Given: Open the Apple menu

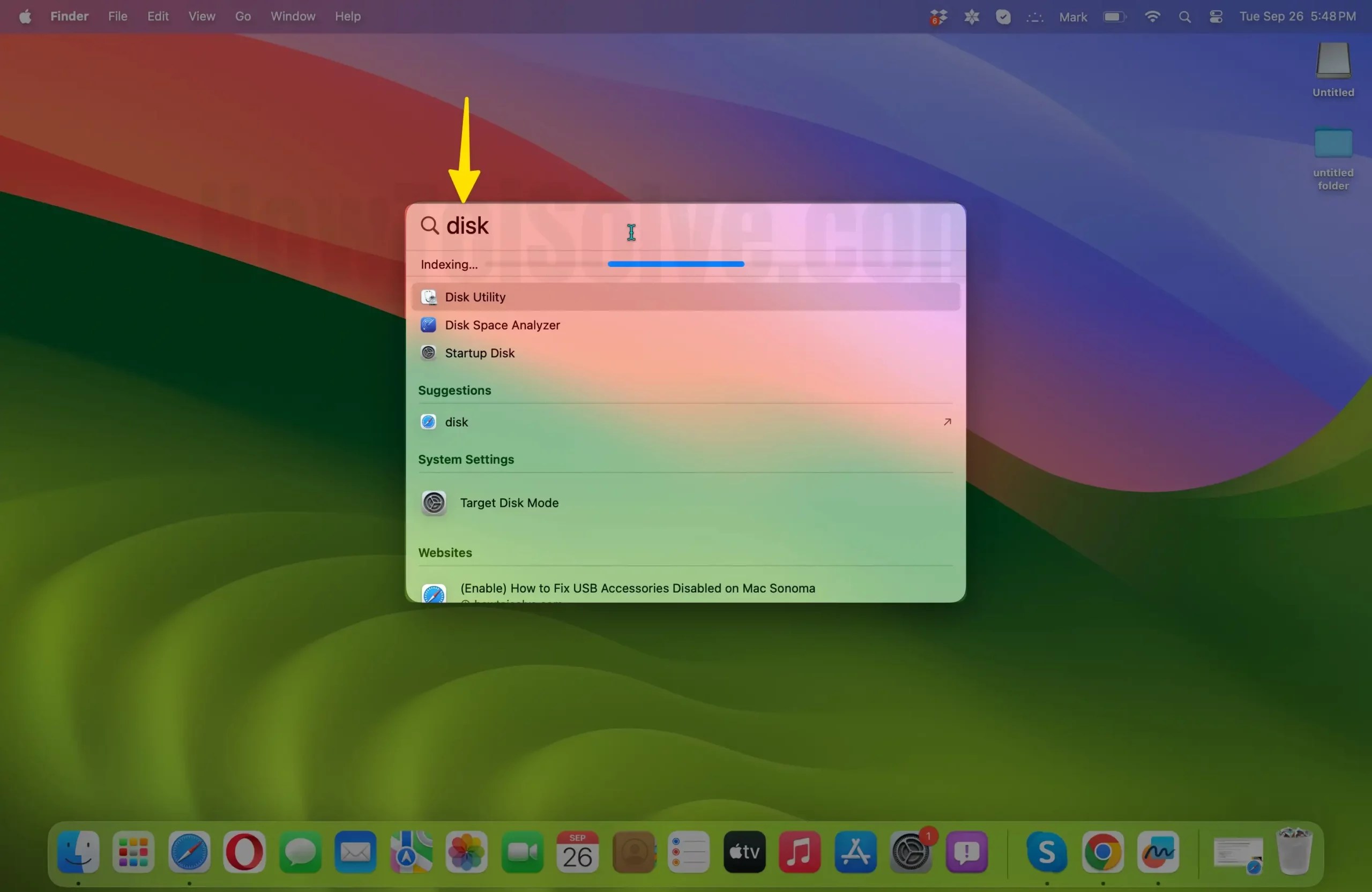Looking at the screenshot, I should point(24,16).
